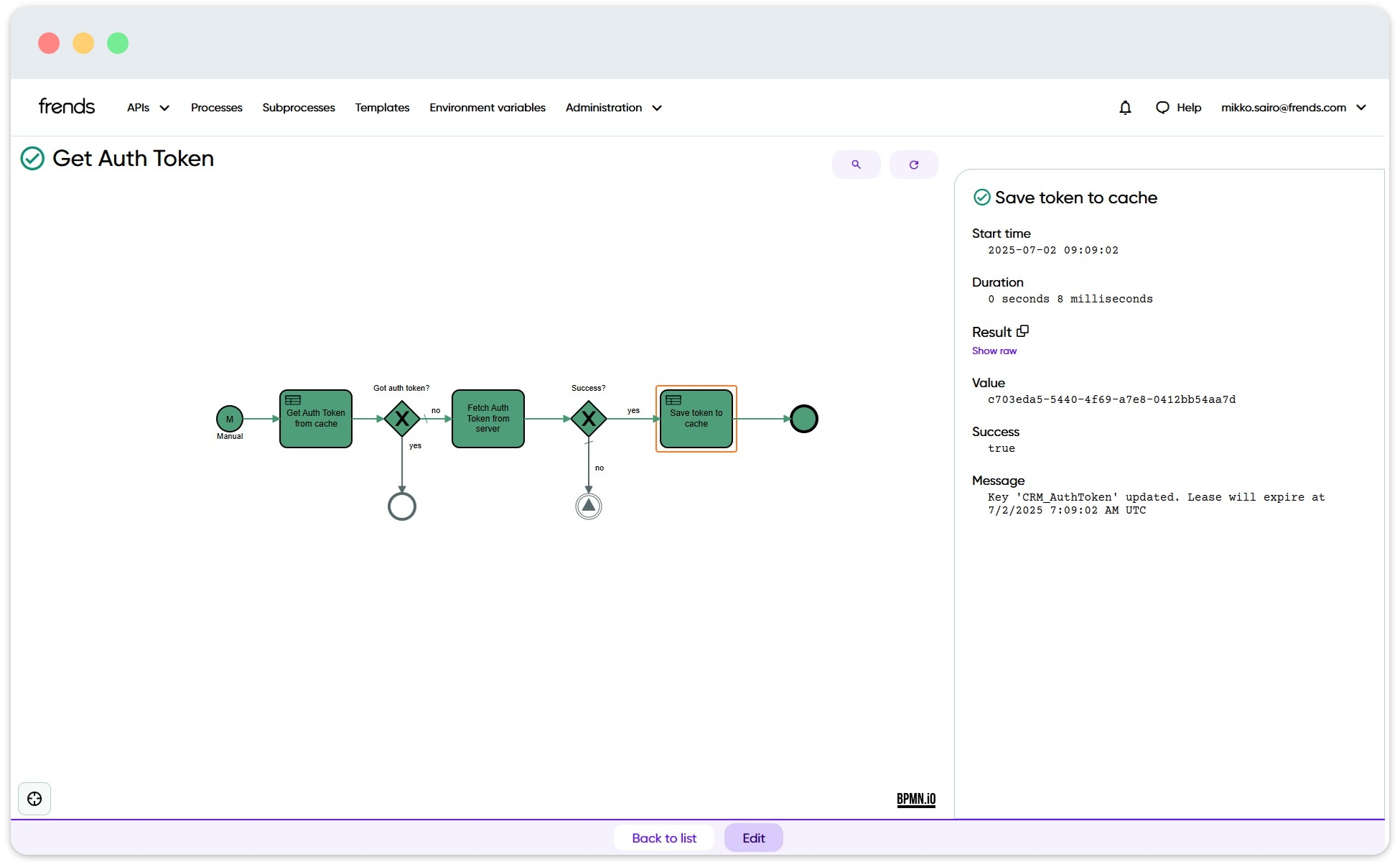Open the Processes menu item
The image size is (1400, 862).
[216, 107]
